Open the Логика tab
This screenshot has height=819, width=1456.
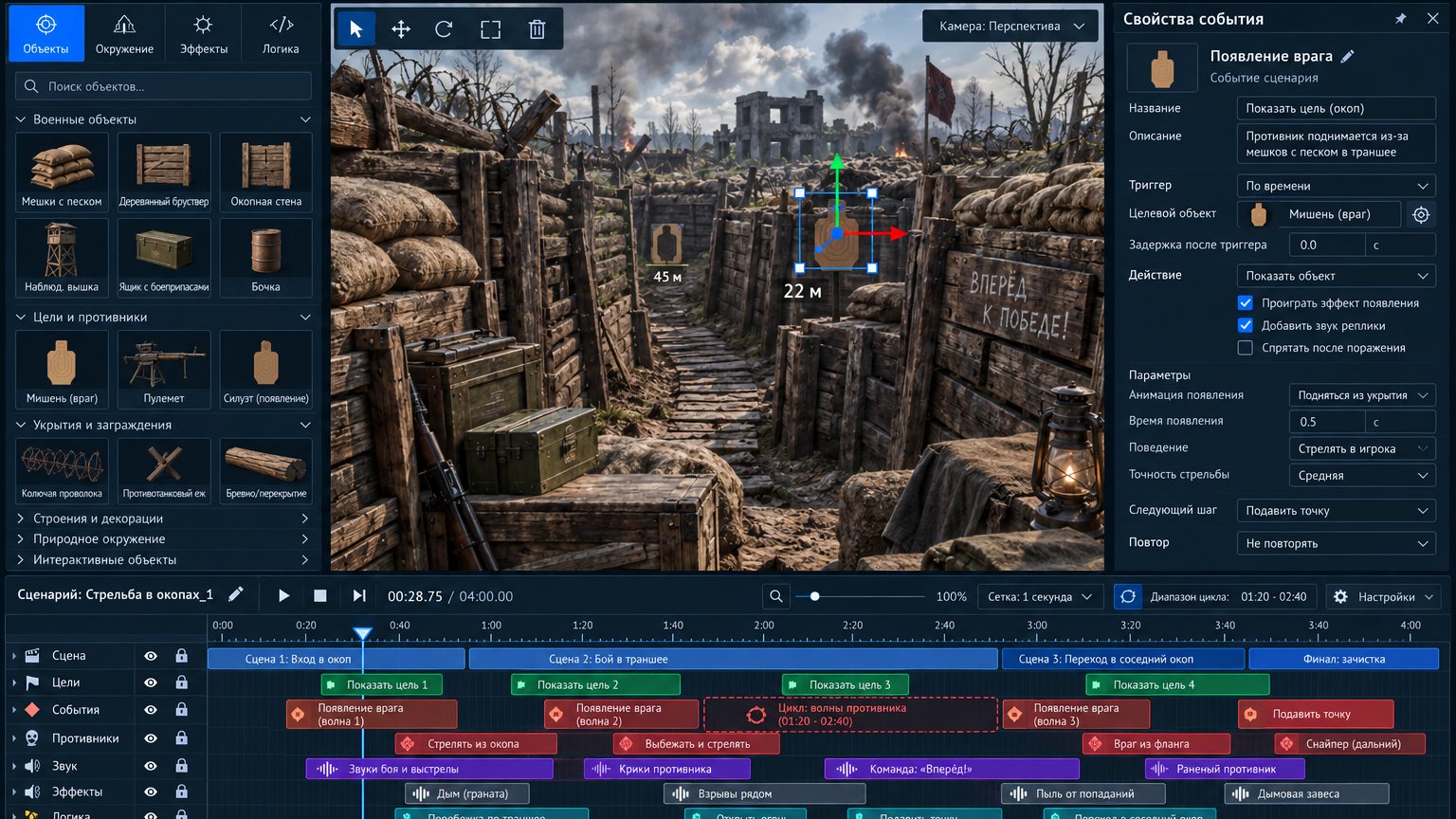pyautogui.click(x=281, y=33)
